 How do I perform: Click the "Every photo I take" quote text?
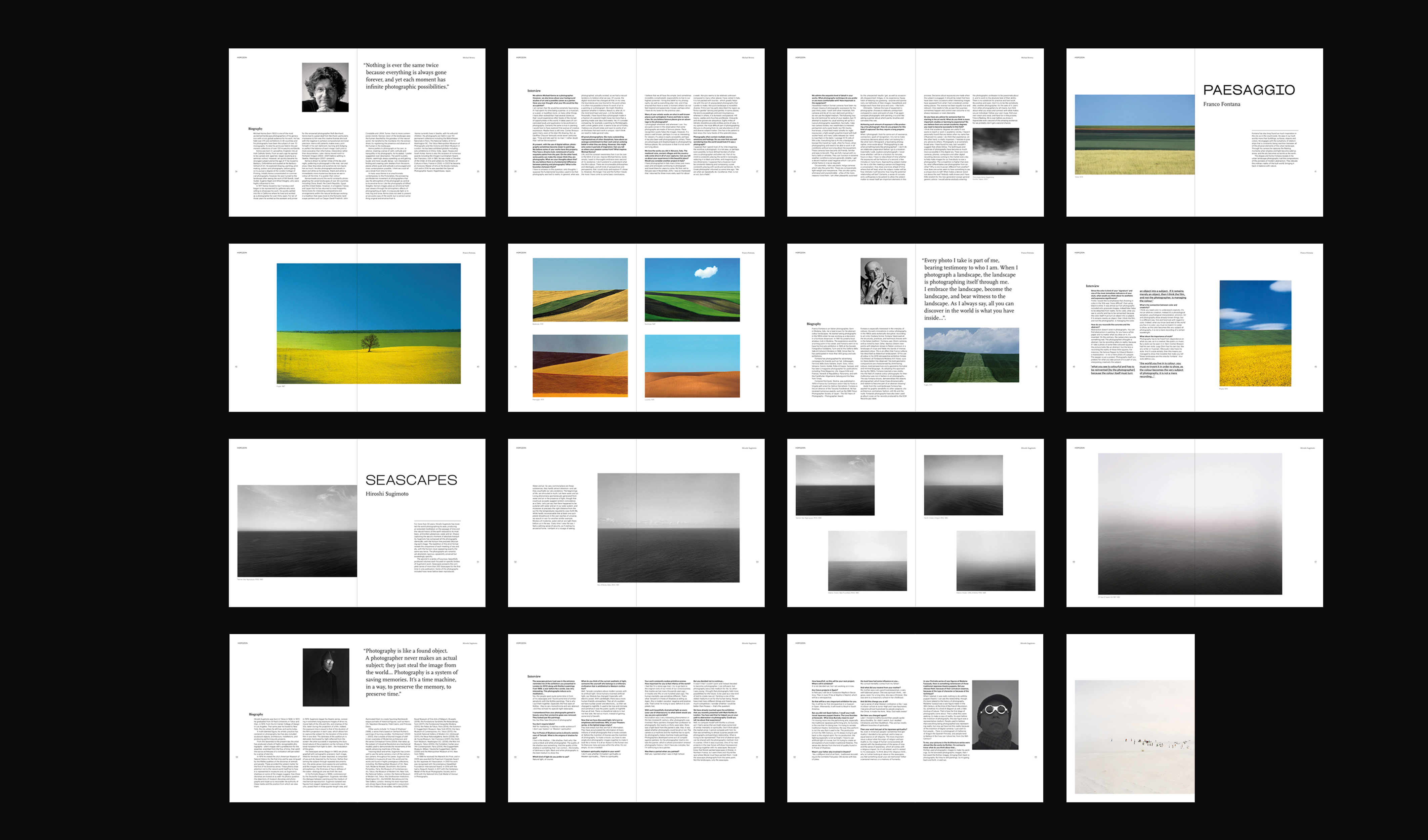pos(970,289)
